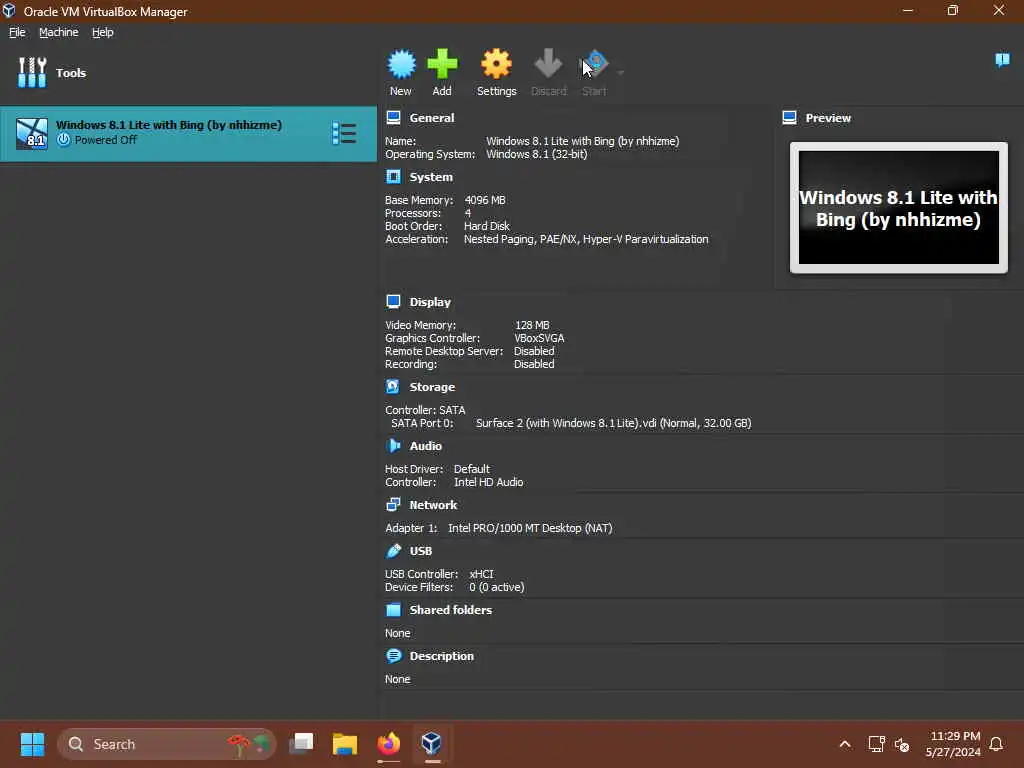Click the muted volume tray icon
Image resolution: width=1024 pixels, height=768 pixels.
click(902, 744)
